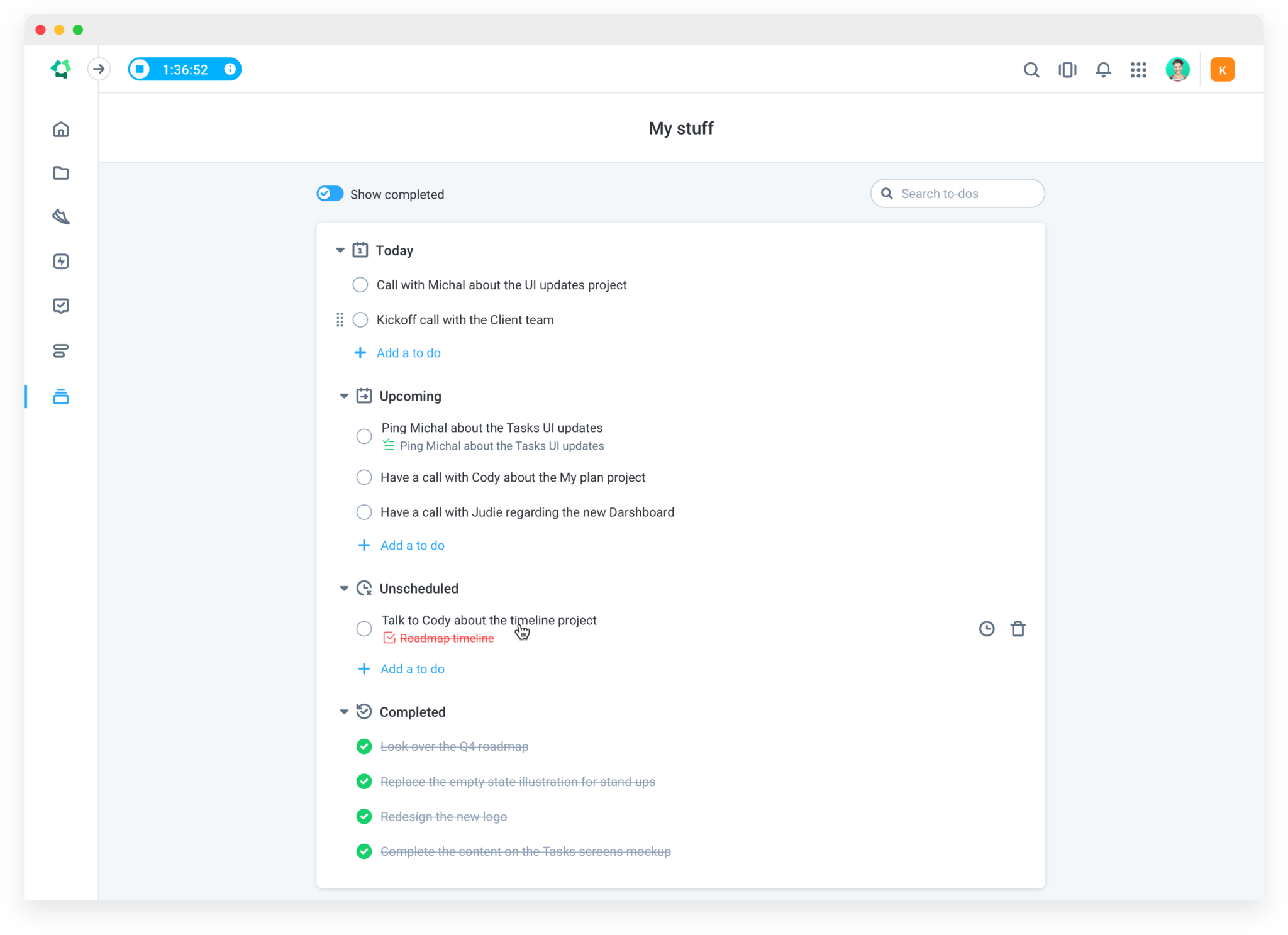Open the tasks checkmark icon in sidebar

(x=61, y=306)
